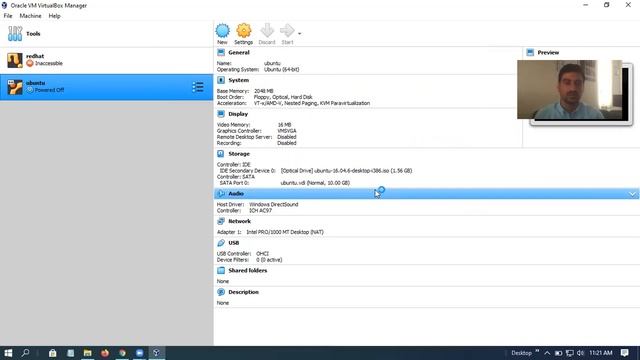Click the Windows Start button
Viewport: 640px width, 360px height.
point(8,353)
